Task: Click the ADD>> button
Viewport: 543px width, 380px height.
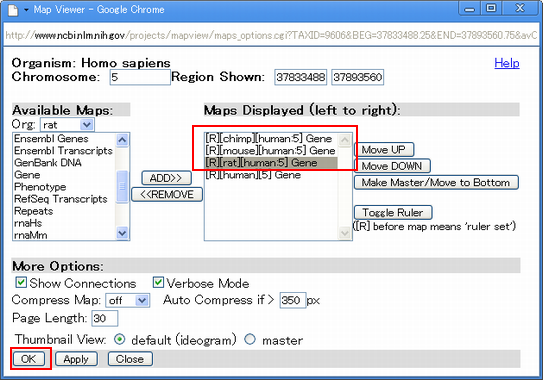Action: coord(166,178)
